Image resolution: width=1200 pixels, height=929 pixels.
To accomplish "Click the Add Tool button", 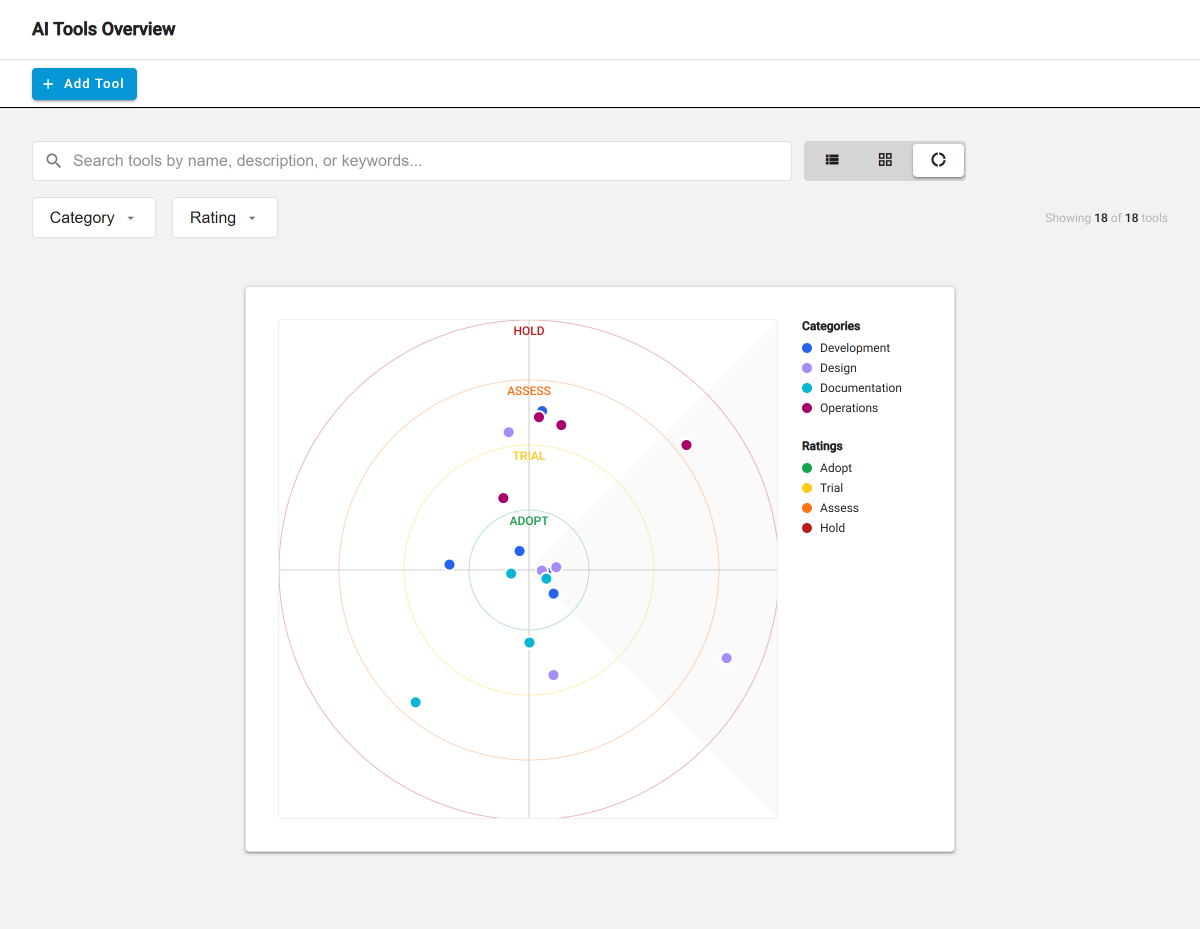I will pos(84,84).
